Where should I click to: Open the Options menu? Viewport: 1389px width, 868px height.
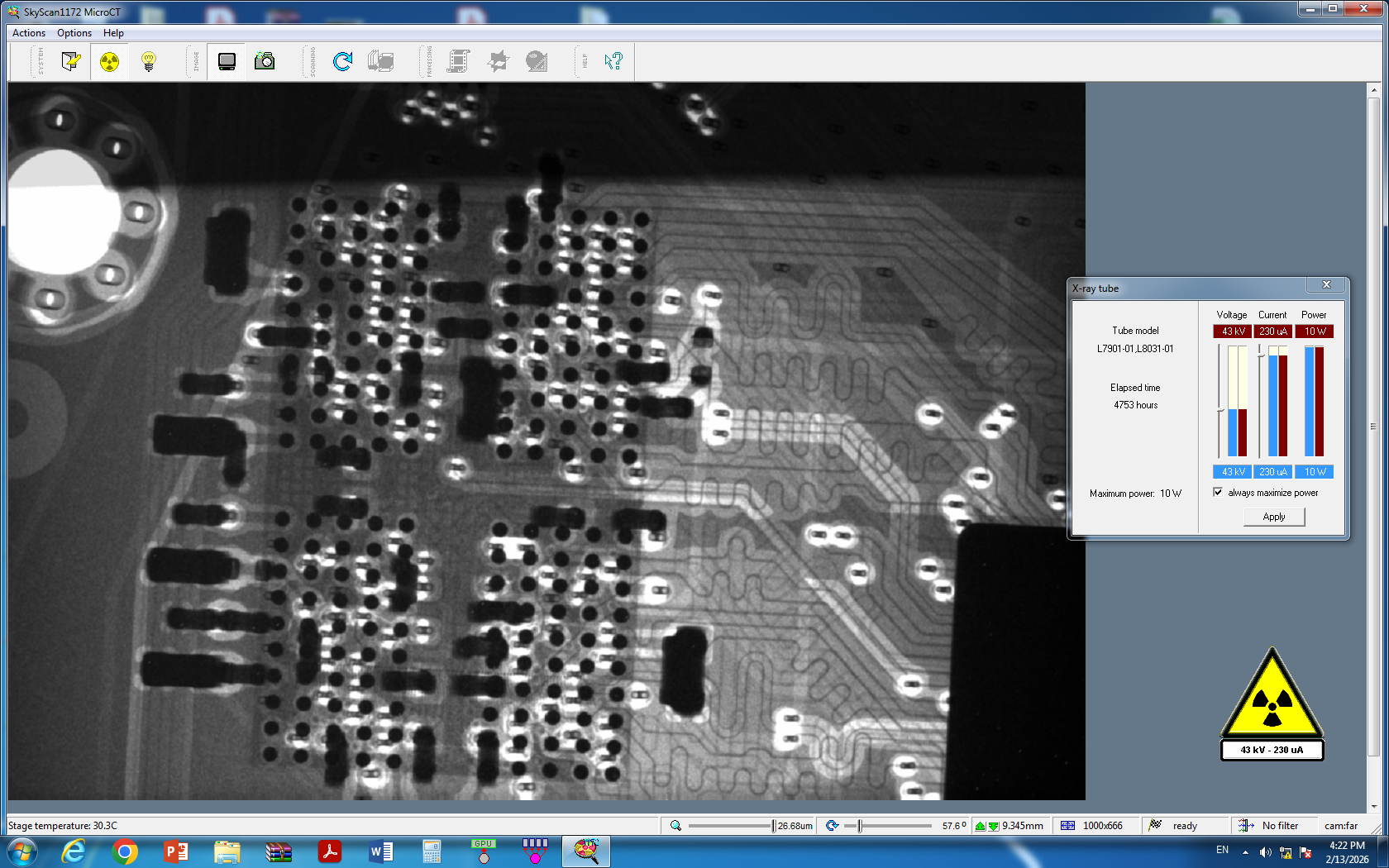(x=74, y=33)
